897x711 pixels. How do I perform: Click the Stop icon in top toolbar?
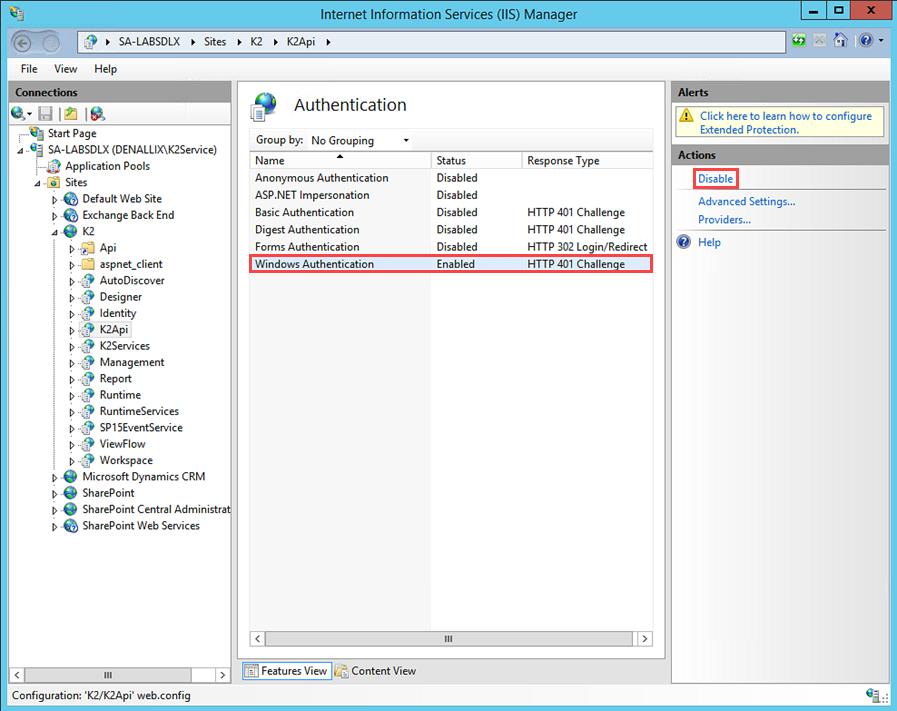pos(819,41)
